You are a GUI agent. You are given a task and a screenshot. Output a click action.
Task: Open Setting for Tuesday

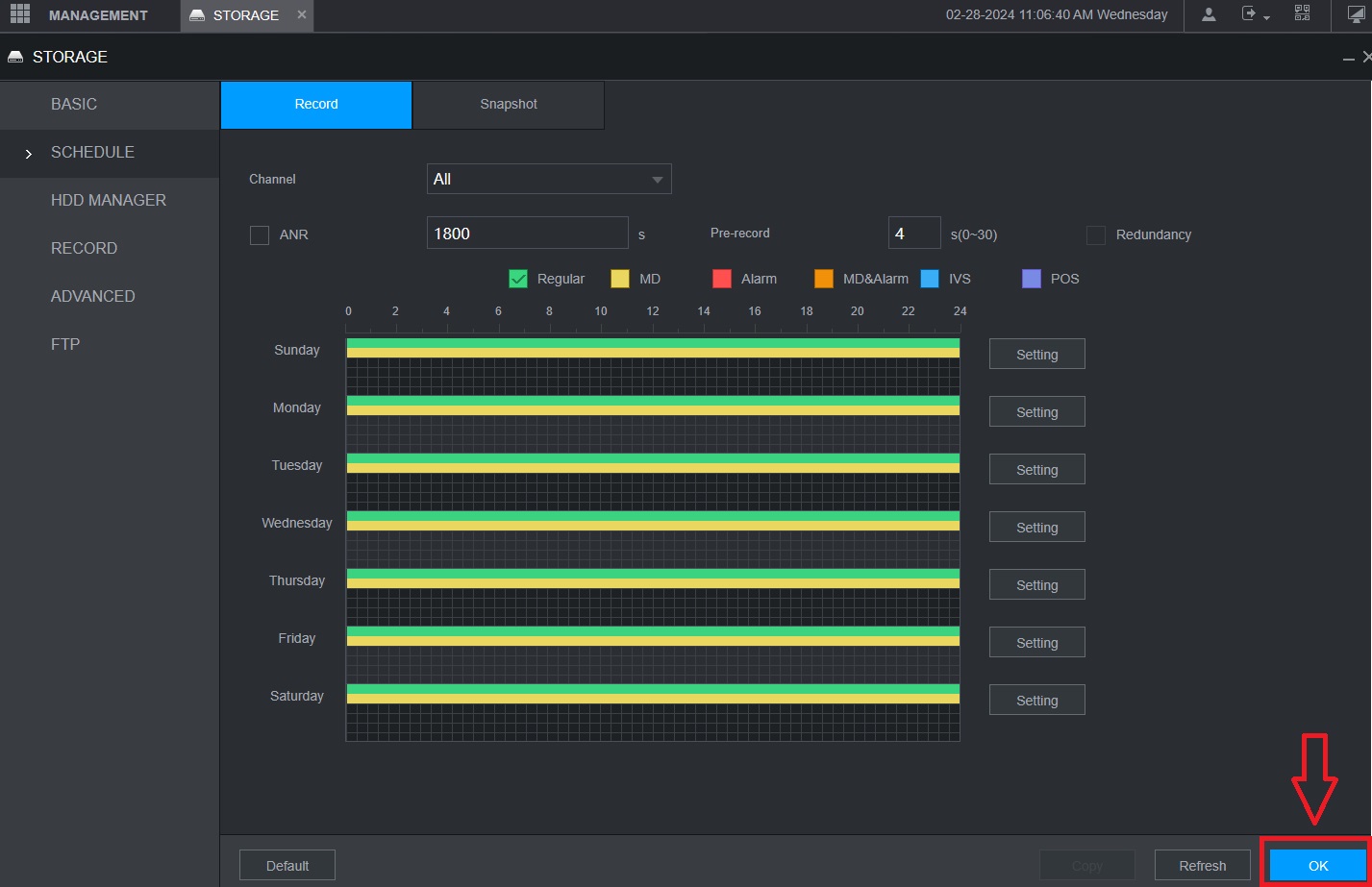(1037, 469)
